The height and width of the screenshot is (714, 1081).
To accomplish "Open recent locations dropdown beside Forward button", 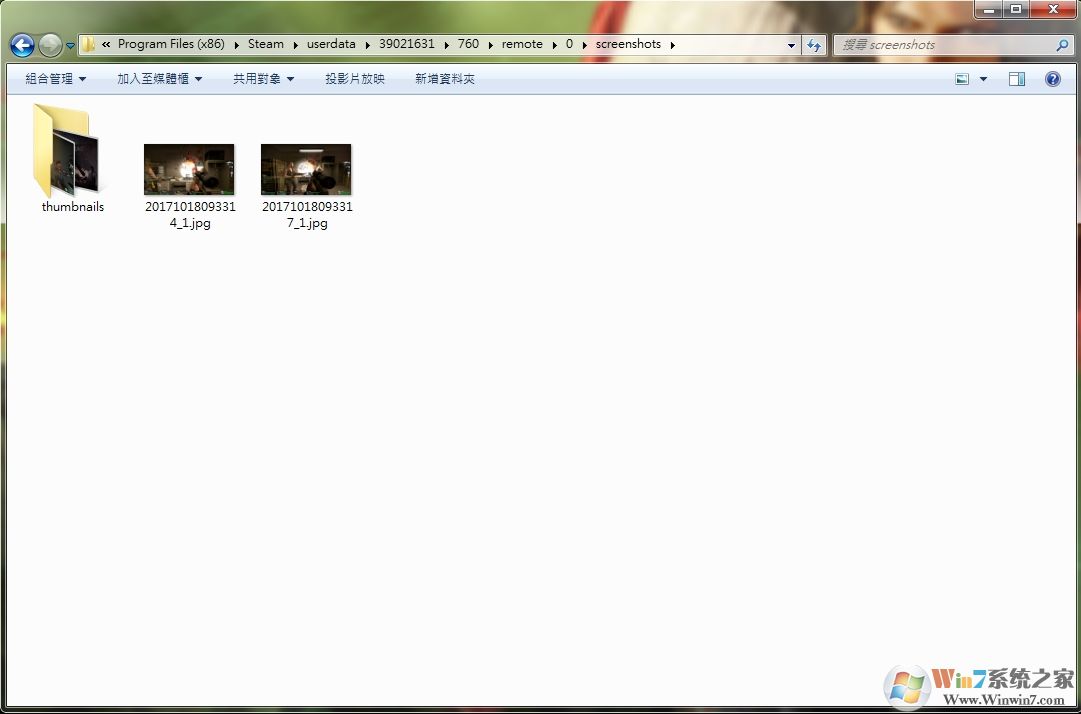I will tap(70, 46).
